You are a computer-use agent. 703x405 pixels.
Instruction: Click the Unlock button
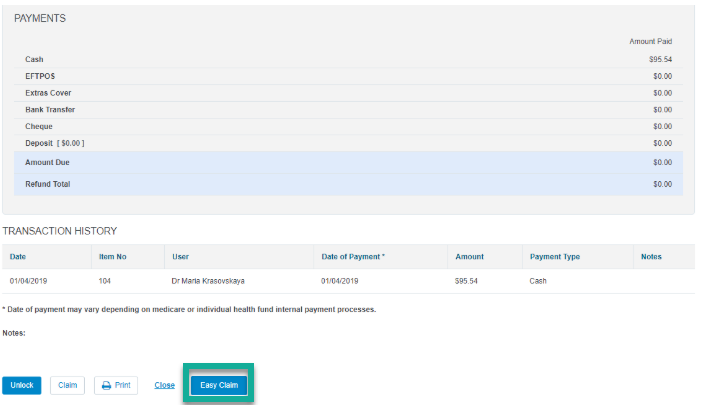[x=22, y=385]
